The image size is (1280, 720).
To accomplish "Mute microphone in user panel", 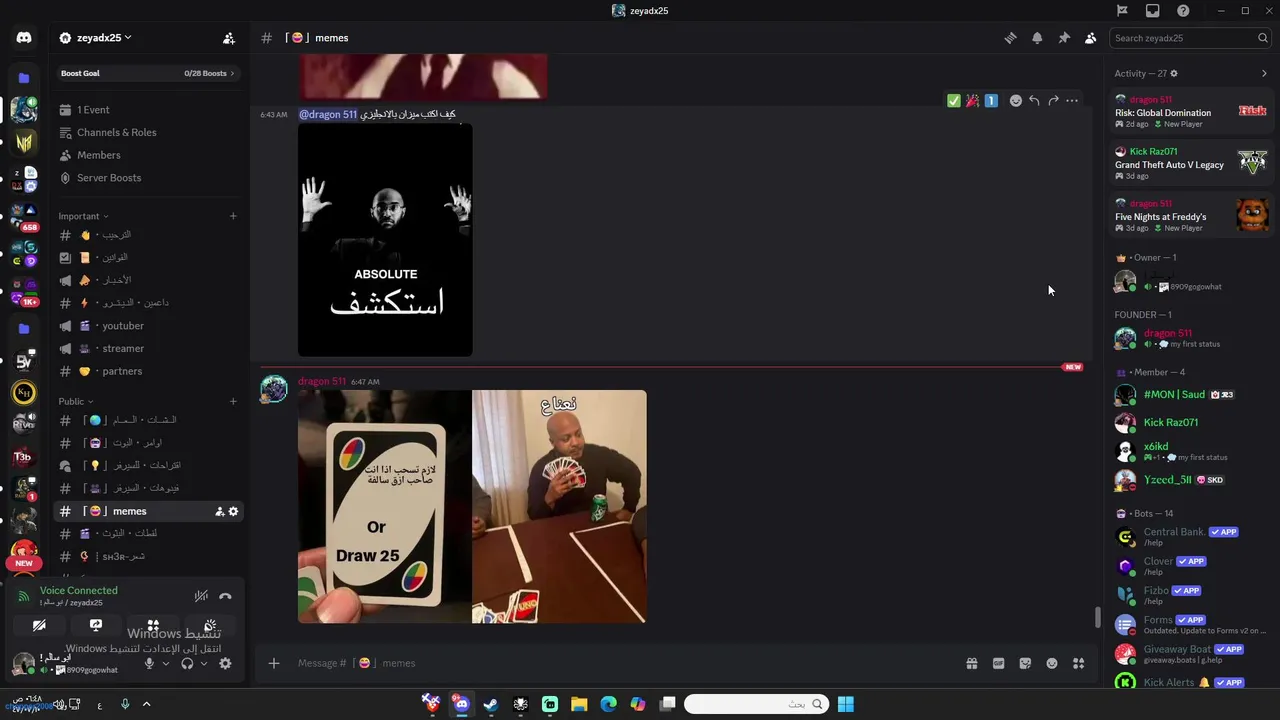I will coord(149,663).
